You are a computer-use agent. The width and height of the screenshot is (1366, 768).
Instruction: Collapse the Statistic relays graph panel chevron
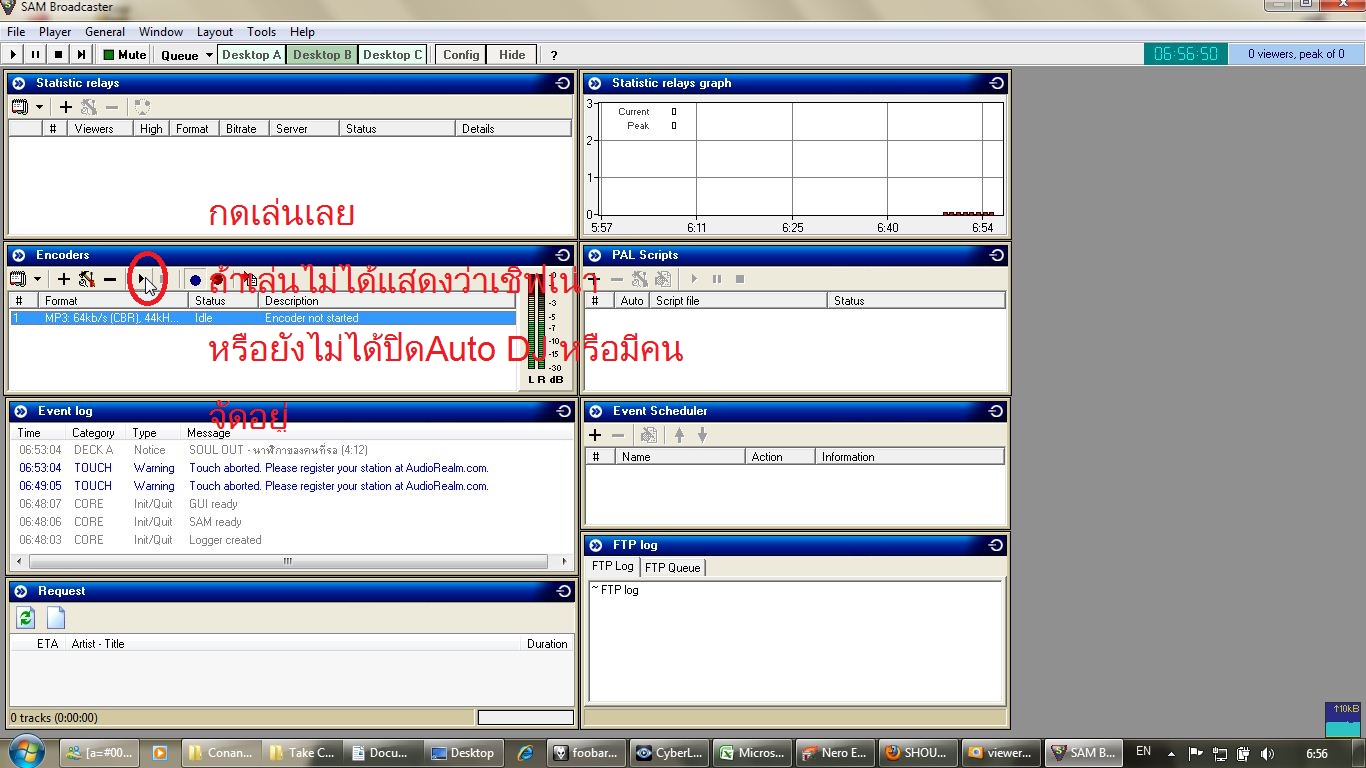595,83
